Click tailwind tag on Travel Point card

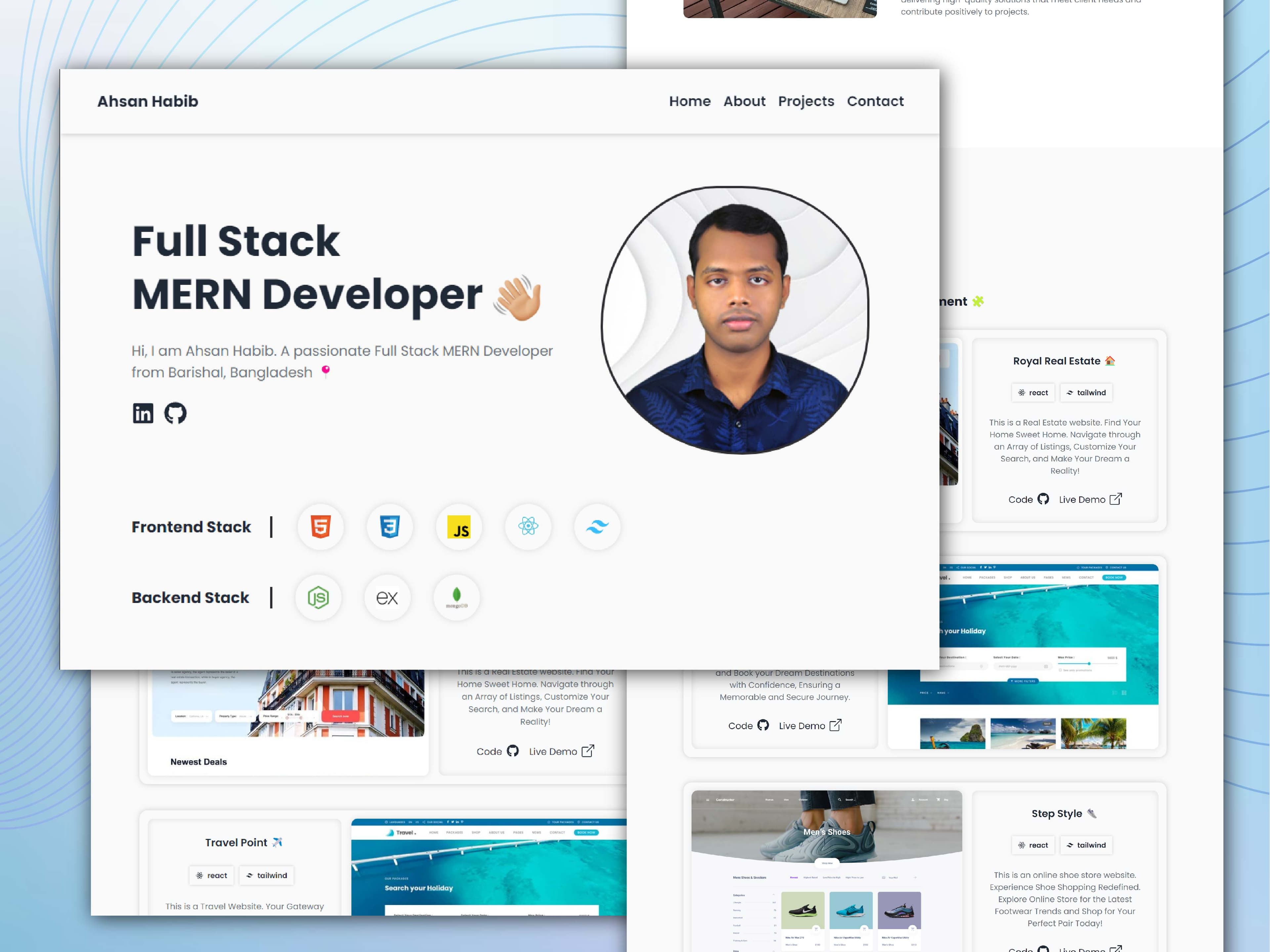tap(266, 875)
